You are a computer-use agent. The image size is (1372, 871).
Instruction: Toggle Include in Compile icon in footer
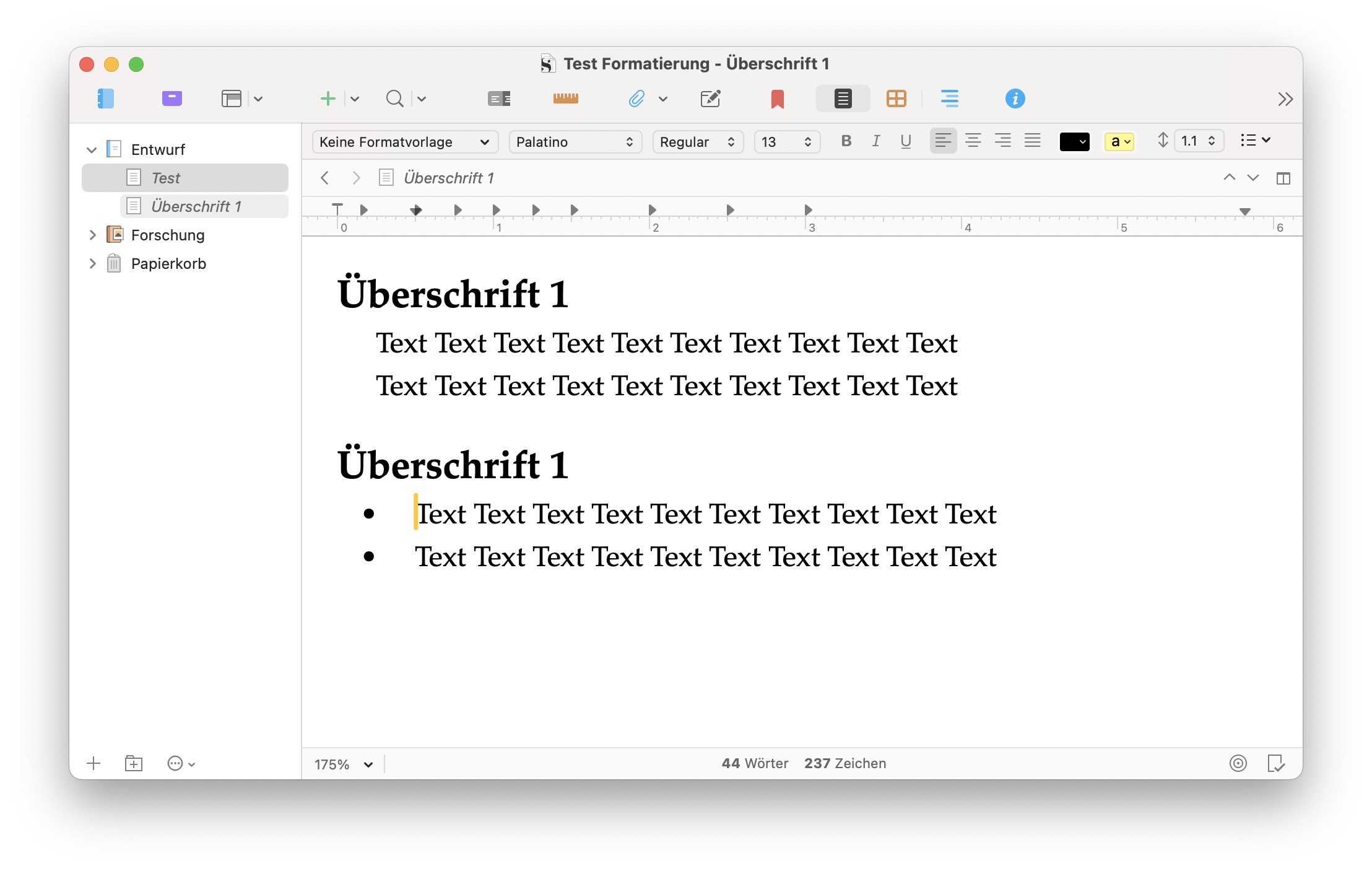click(x=1276, y=763)
